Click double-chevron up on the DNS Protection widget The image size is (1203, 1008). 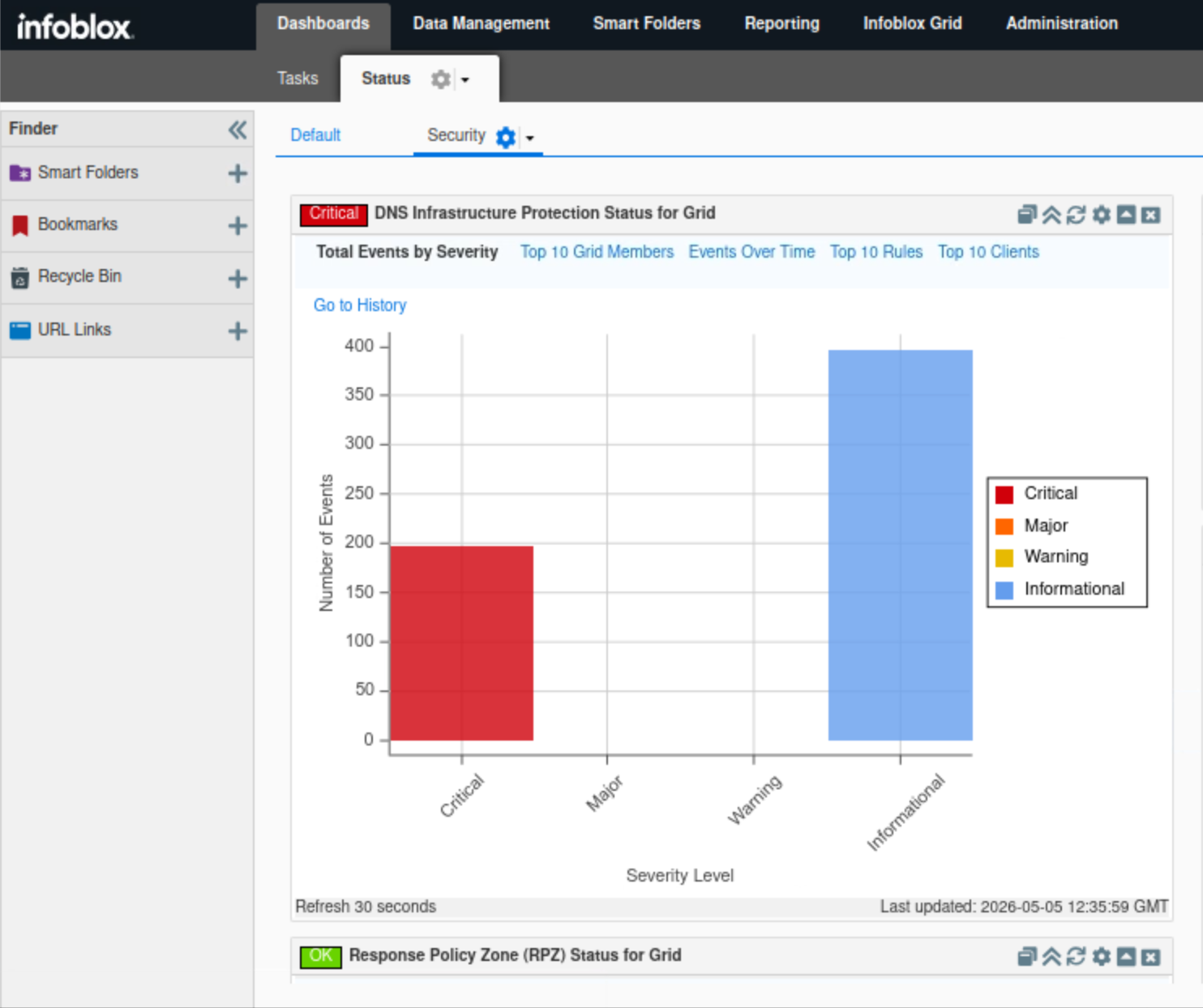[x=1051, y=215]
